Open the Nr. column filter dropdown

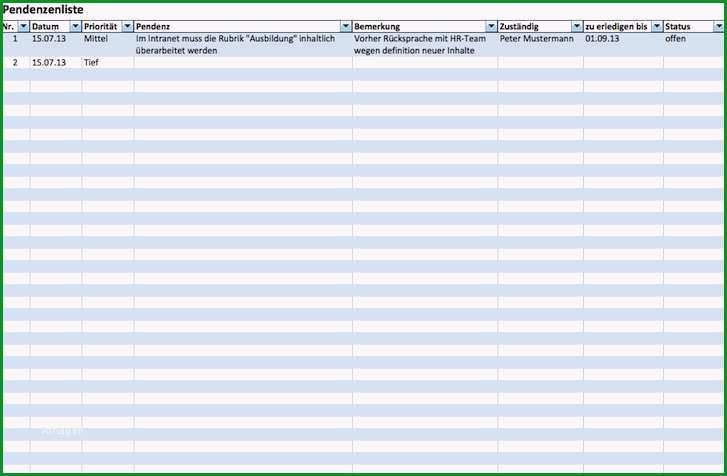pos(23,26)
